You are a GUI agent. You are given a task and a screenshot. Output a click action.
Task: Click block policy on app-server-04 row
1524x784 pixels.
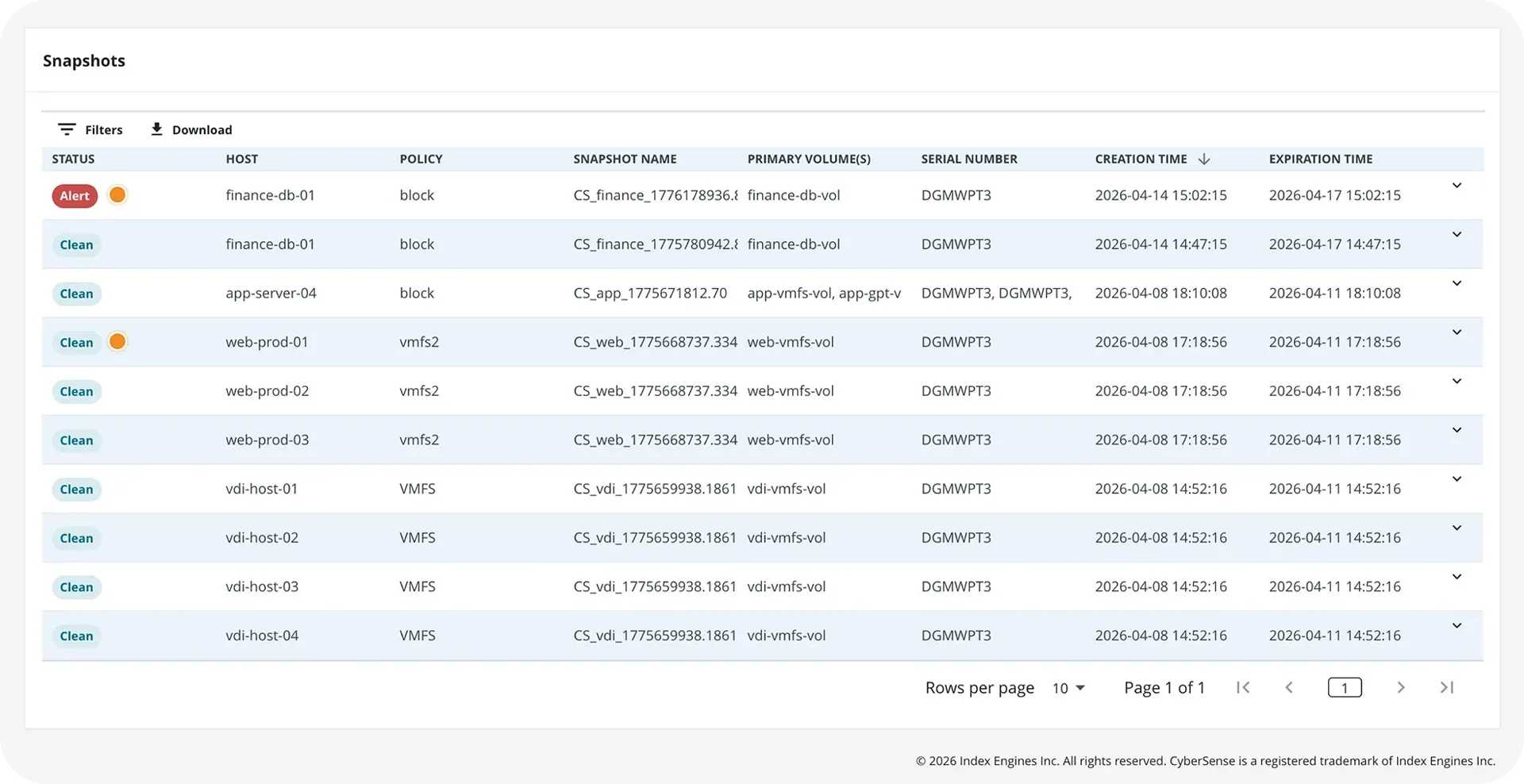coord(417,293)
